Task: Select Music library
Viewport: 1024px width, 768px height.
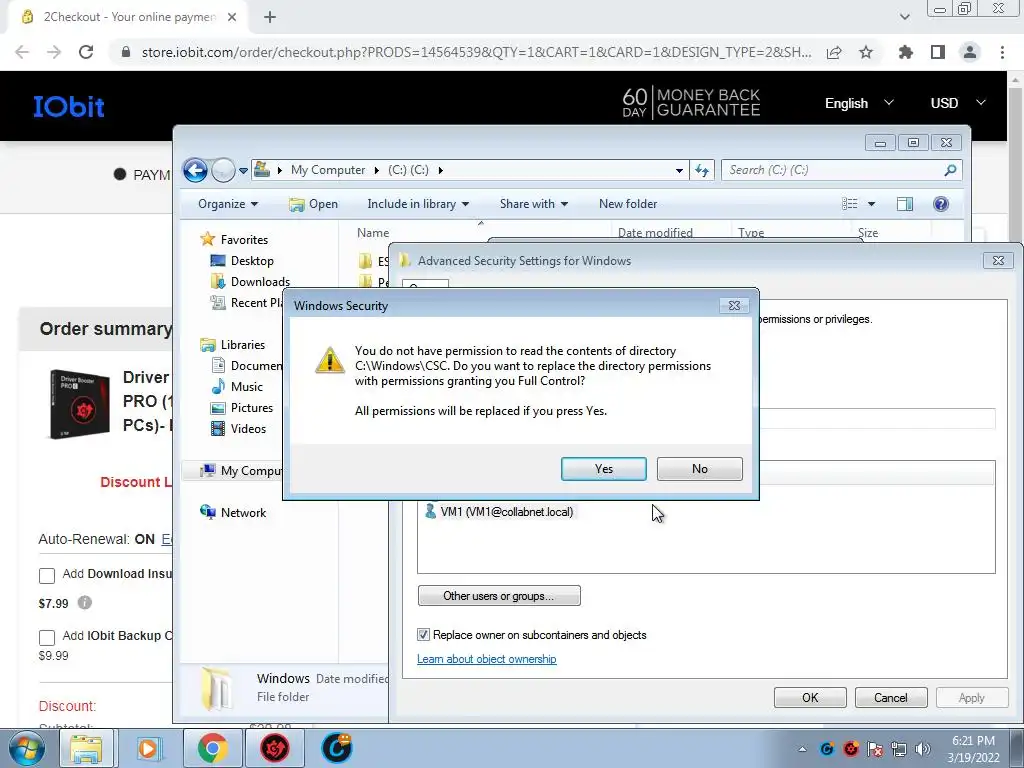Action: [236, 387]
